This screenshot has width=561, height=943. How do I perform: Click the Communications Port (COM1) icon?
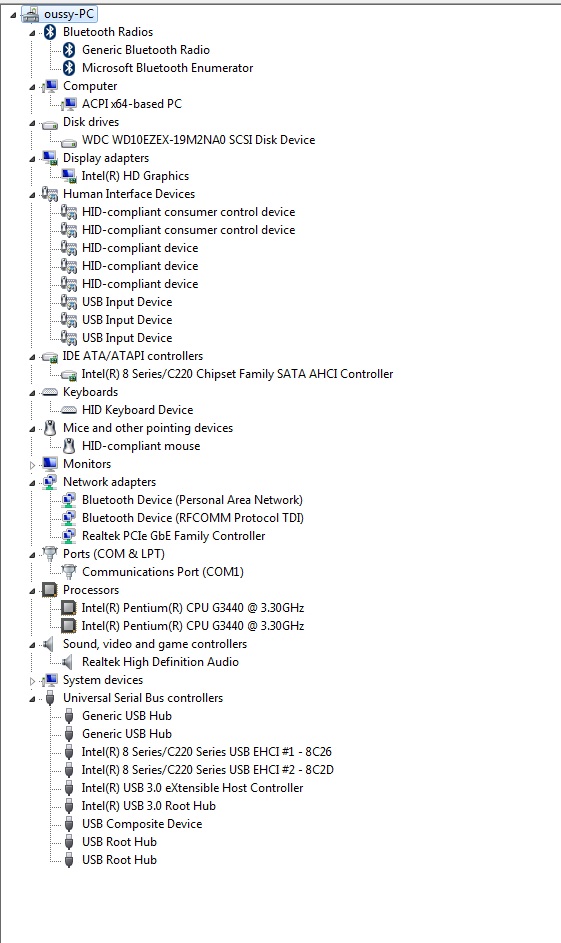point(69,572)
